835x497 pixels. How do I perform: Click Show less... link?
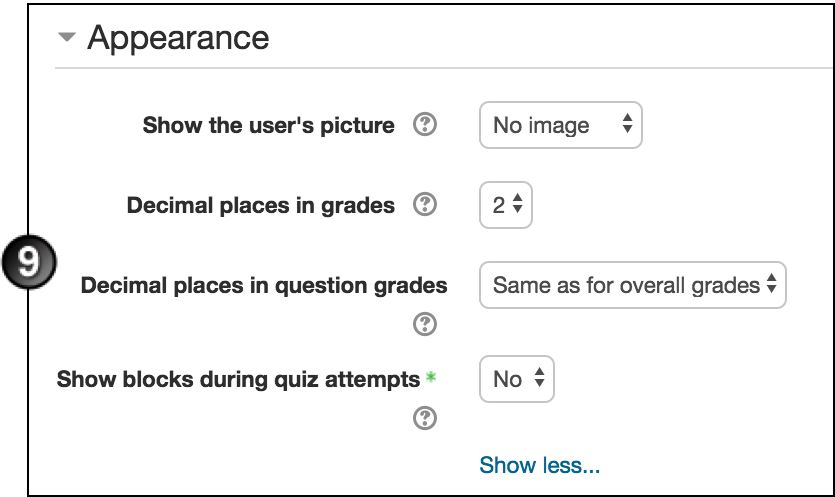[x=539, y=465]
